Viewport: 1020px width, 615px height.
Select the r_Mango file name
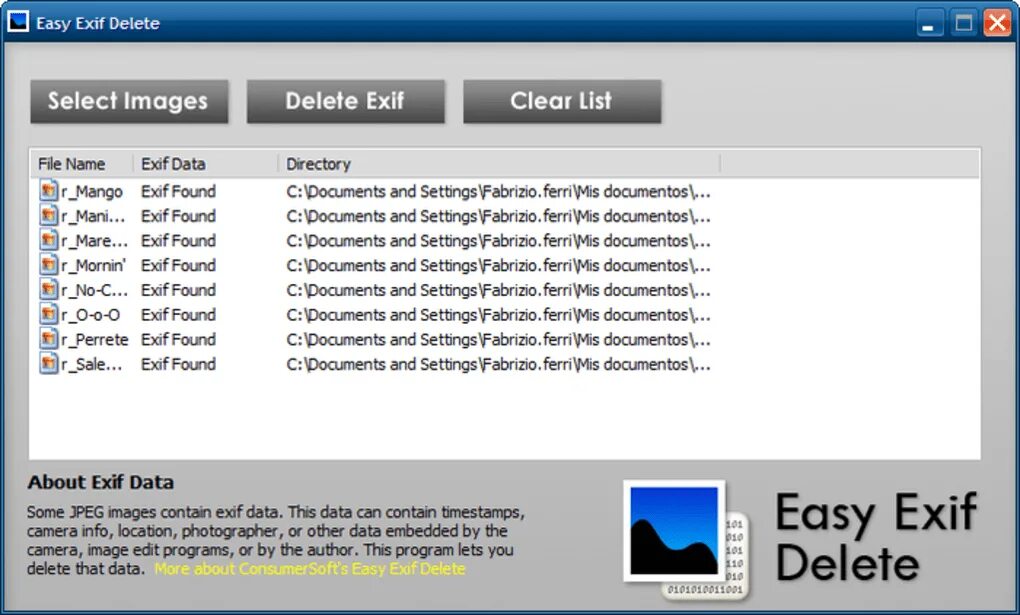click(92, 192)
